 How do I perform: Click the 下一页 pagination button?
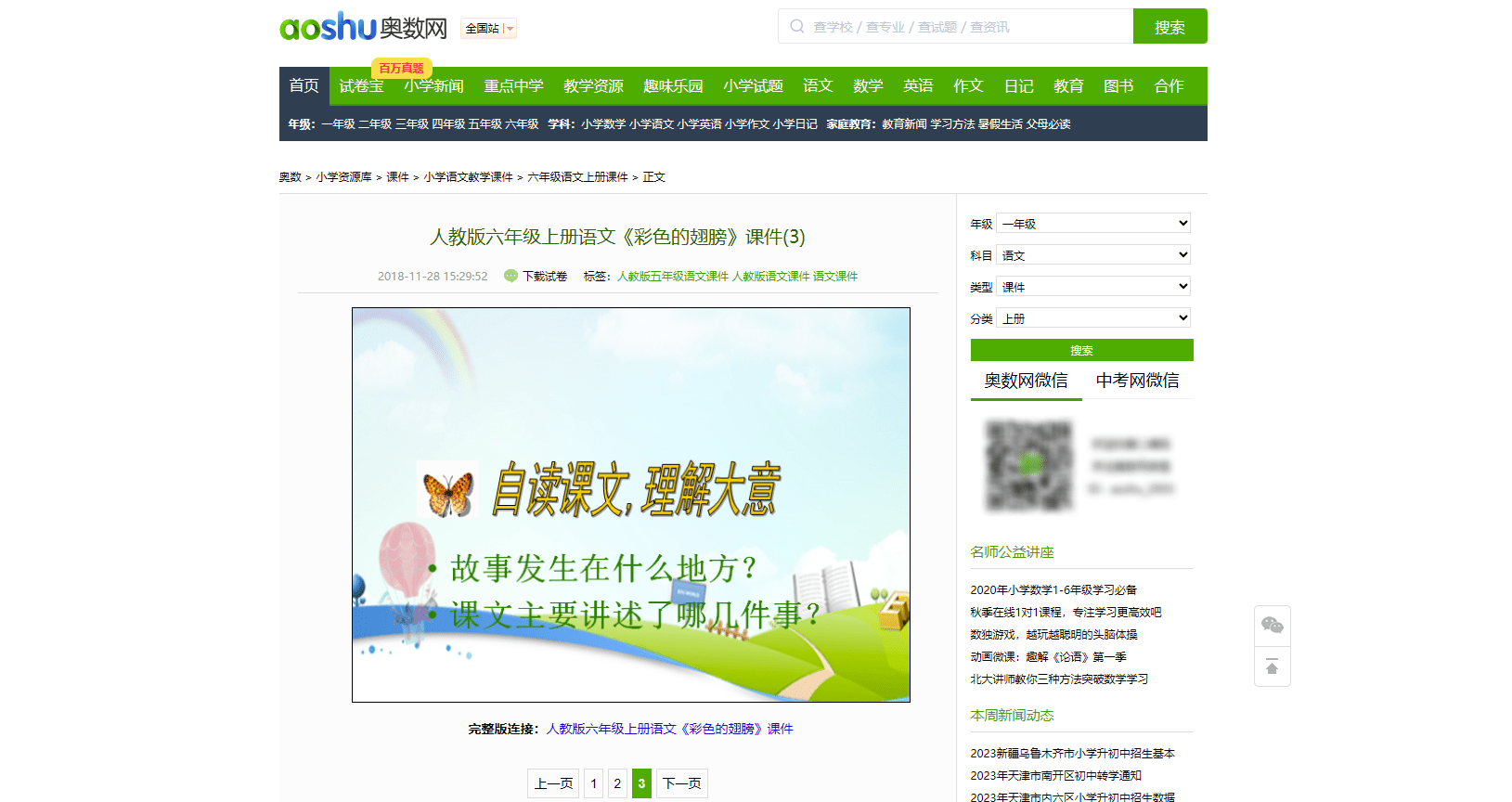tap(682, 783)
